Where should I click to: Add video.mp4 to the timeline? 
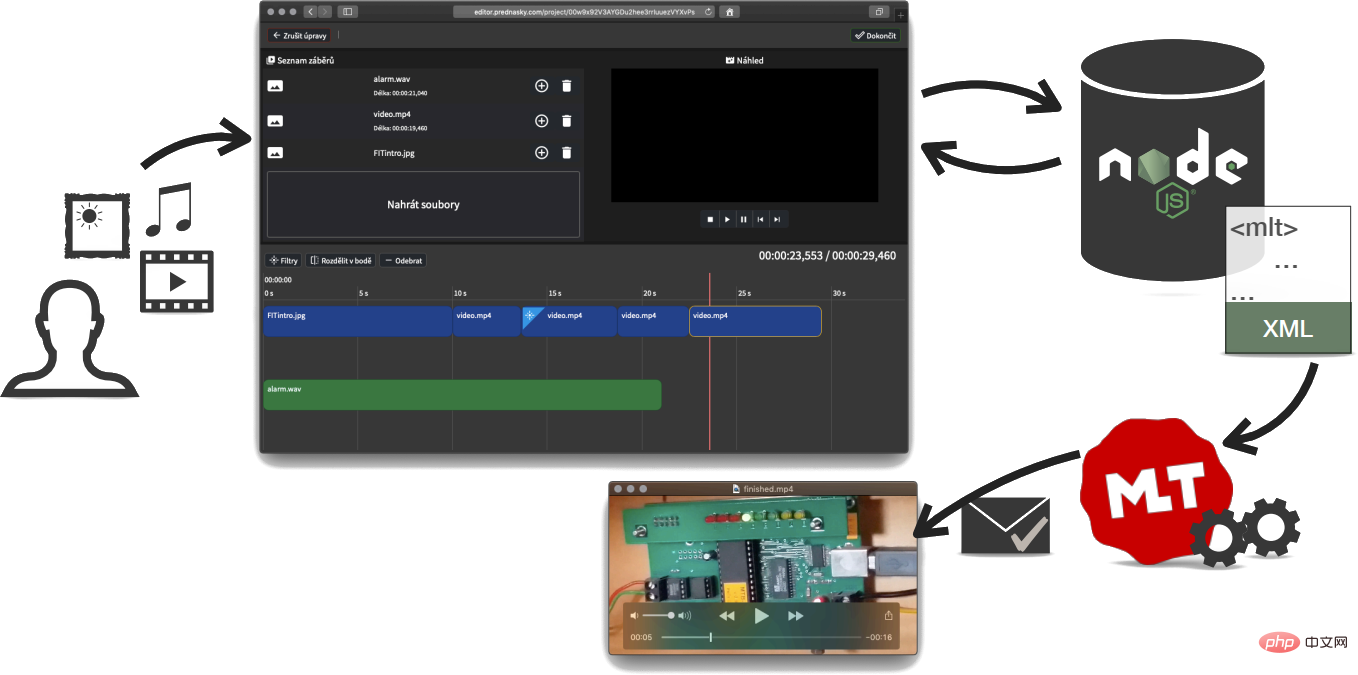point(541,121)
